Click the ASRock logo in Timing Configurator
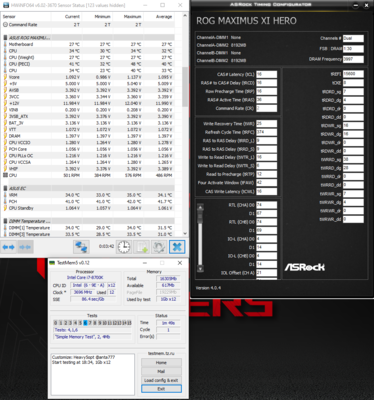 [x=304, y=267]
